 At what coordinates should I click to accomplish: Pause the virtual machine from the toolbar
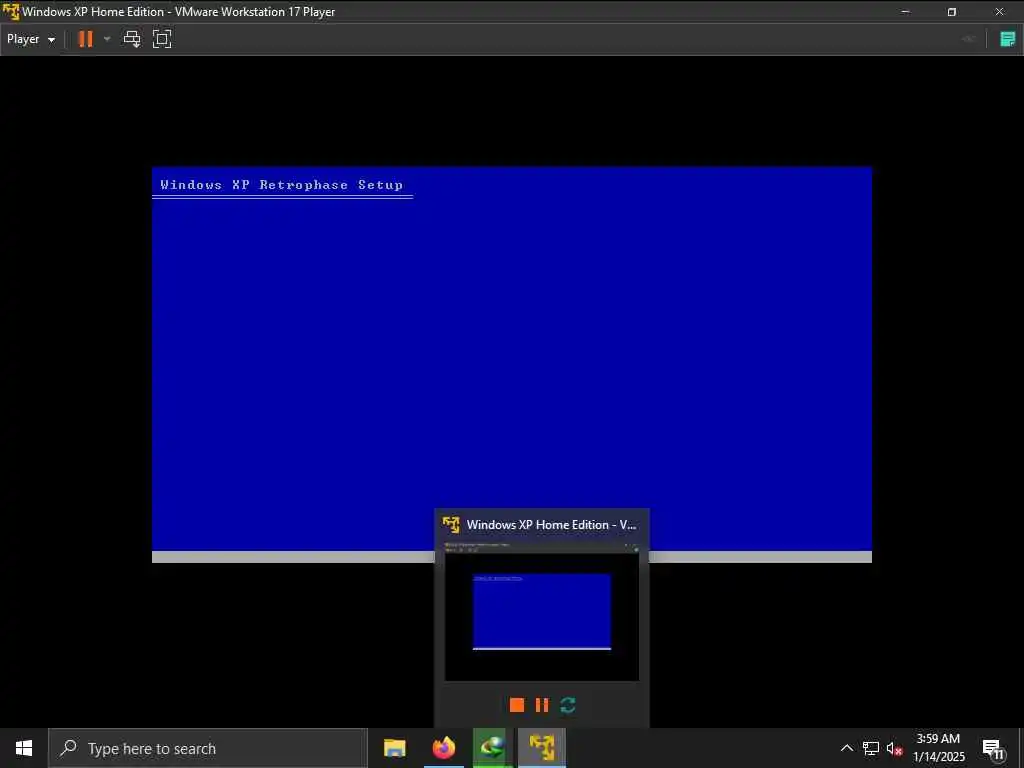pos(86,39)
